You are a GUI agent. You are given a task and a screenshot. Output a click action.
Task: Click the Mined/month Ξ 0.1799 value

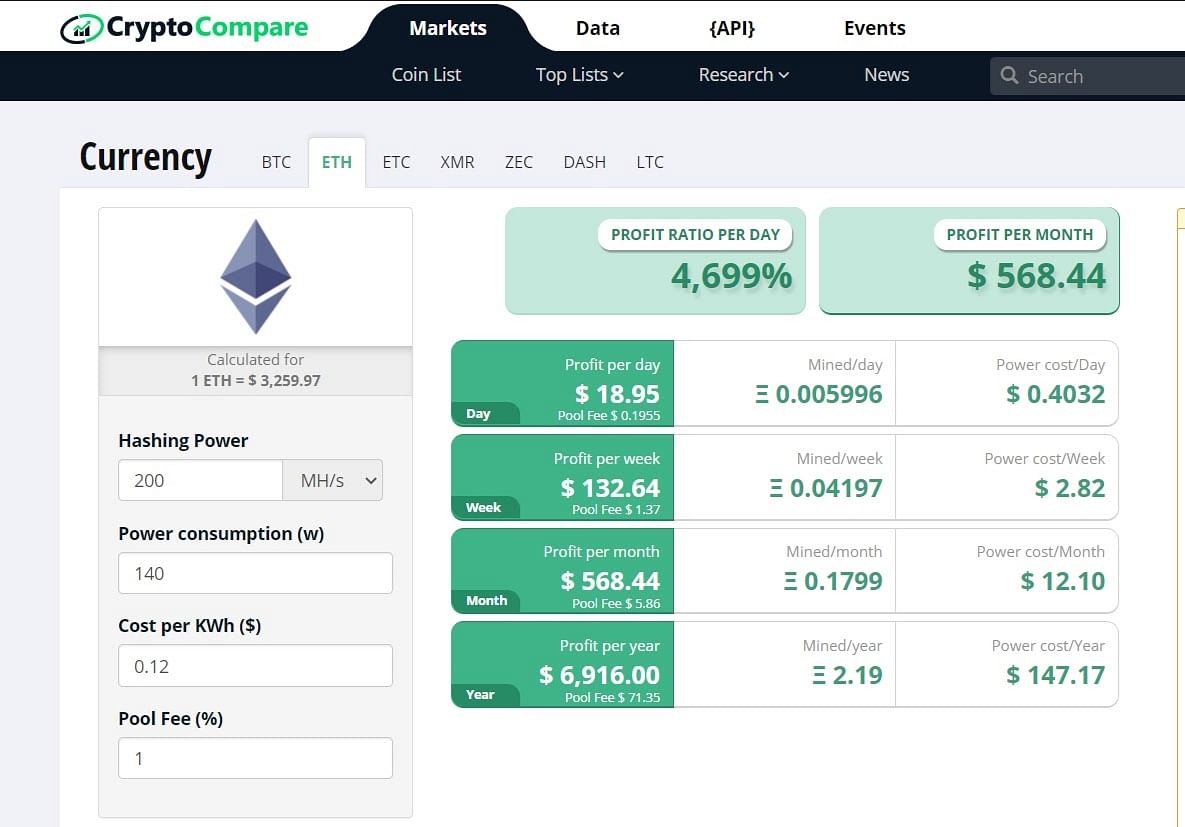tap(833, 581)
